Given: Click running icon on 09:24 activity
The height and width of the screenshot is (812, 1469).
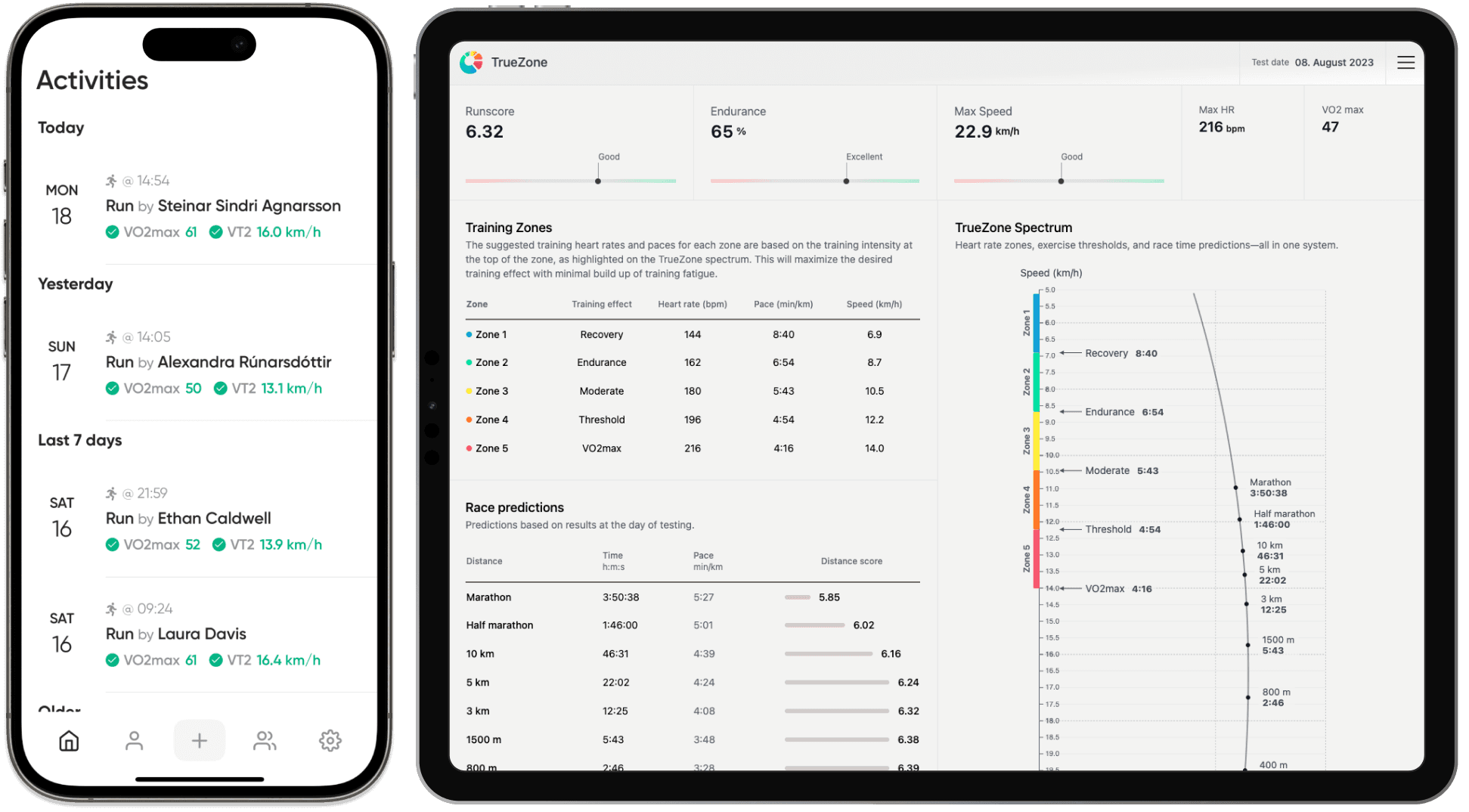Looking at the screenshot, I should pos(111,609).
